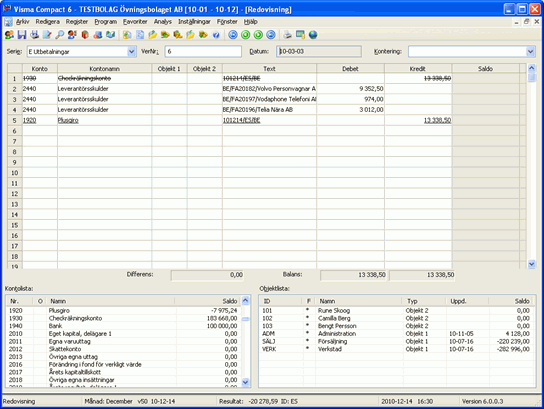Select Försäljning object row
Image resolution: width=544 pixels, height=409 pixels.
click(397, 341)
